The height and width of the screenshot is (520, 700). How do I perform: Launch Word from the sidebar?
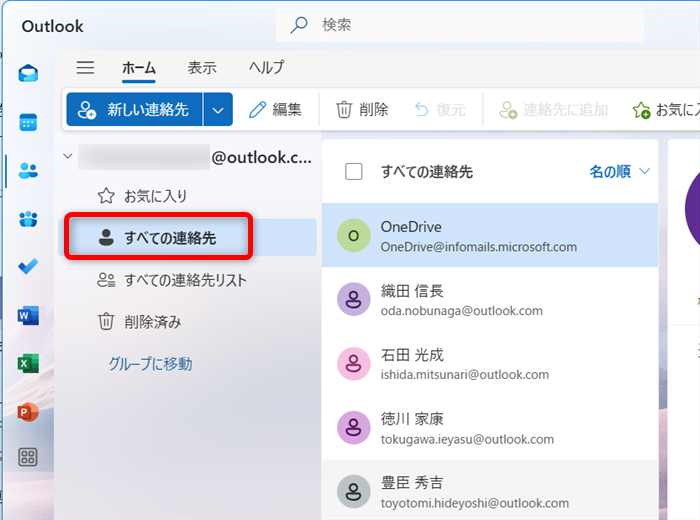click(28, 316)
